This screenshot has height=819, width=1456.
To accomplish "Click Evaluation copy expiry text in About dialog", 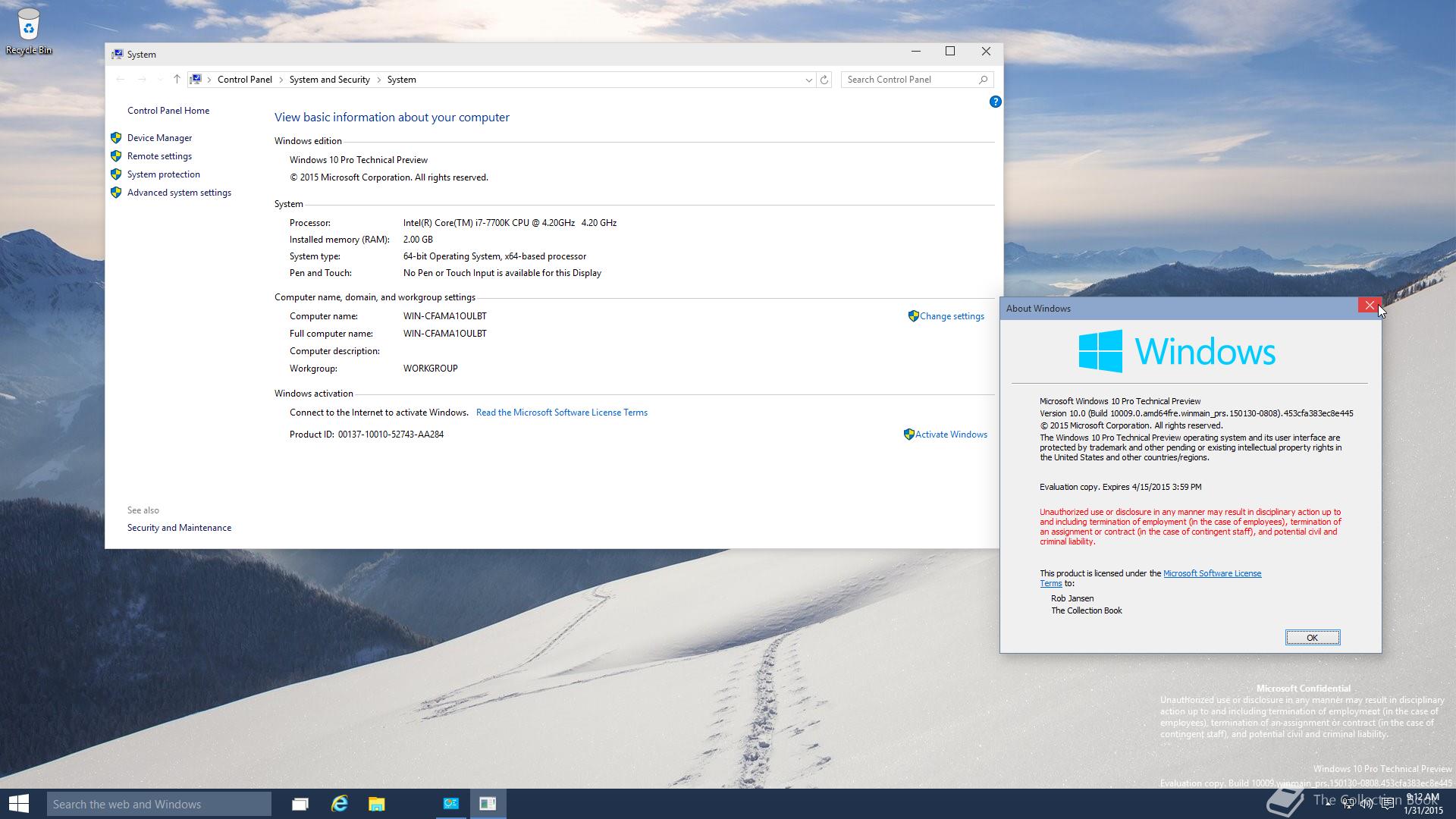I will 1120,487.
